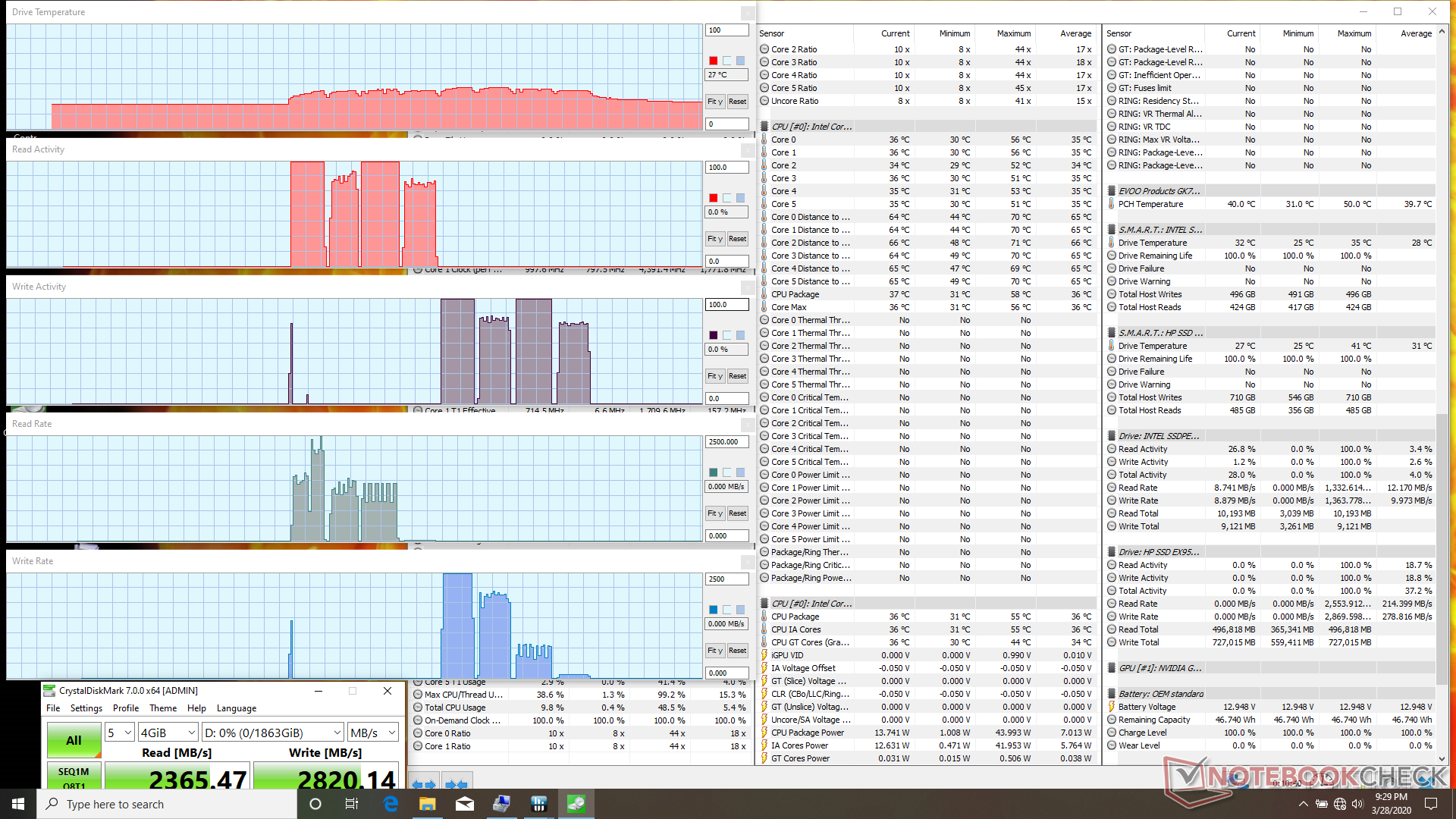Click the scroll down arrow in sensor panel
Image resolution: width=1456 pixels, height=819 pixels.
tap(1442, 759)
